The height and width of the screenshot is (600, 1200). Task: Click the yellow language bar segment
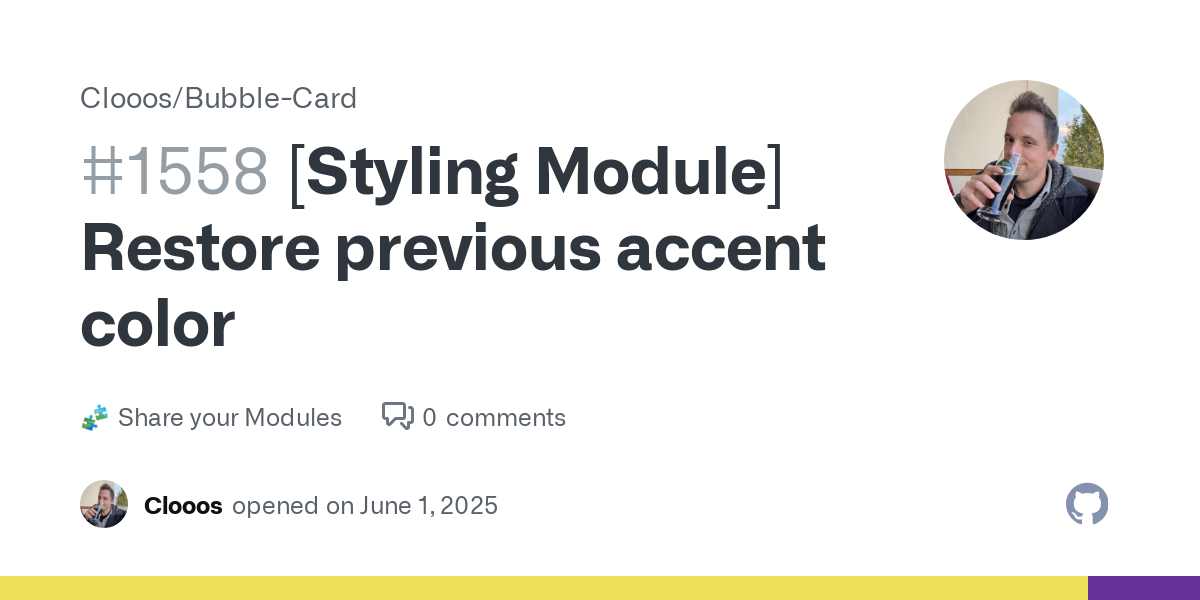(x=544, y=588)
